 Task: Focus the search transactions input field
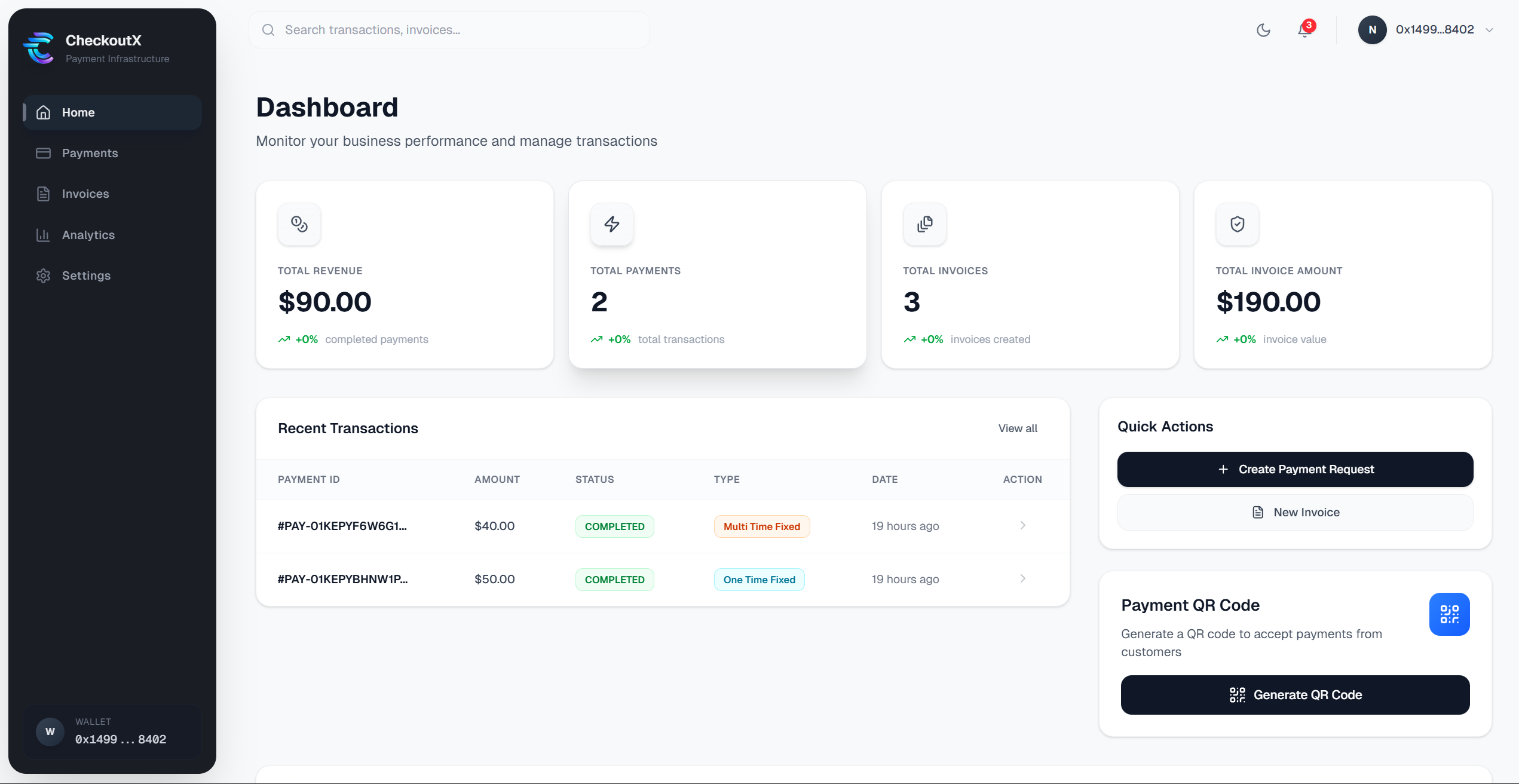click(x=460, y=30)
